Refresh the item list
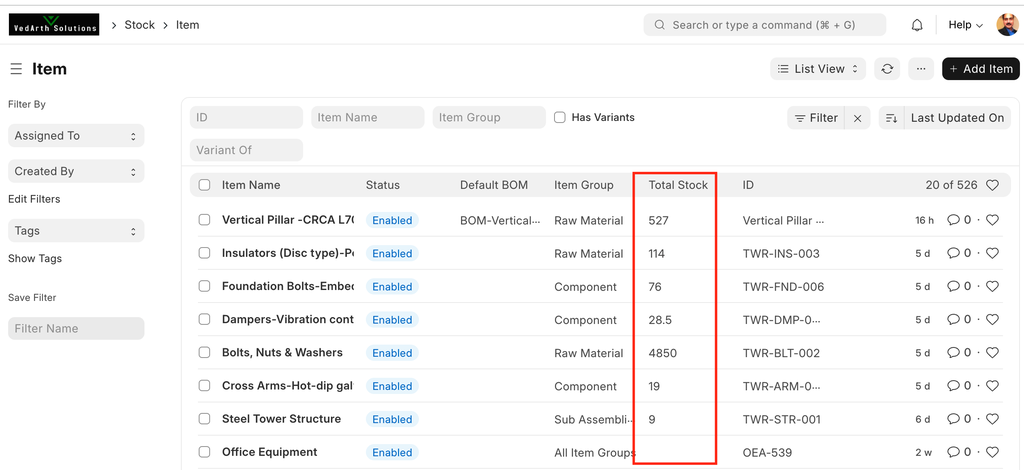 (x=886, y=69)
